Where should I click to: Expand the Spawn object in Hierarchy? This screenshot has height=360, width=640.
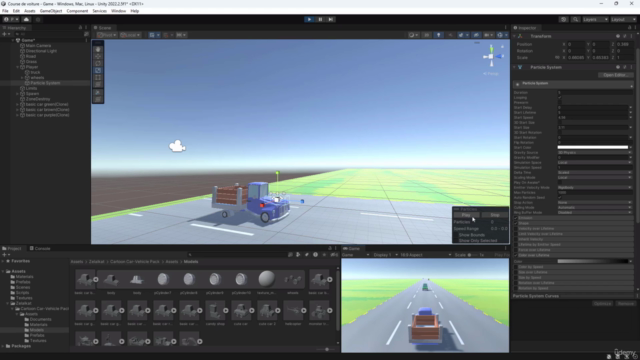click(x=18, y=93)
